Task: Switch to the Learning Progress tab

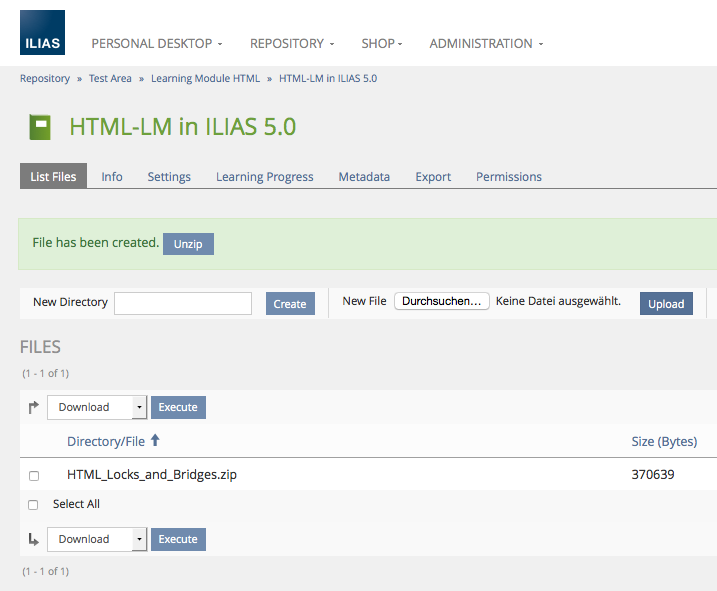Action: pyautogui.click(x=264, y=177)
